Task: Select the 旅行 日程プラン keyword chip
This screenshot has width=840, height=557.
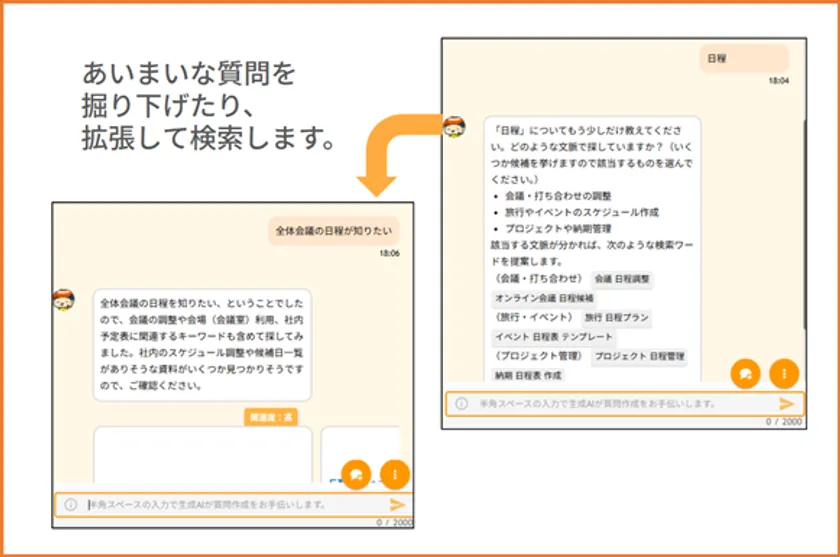Action: [617, 318]
